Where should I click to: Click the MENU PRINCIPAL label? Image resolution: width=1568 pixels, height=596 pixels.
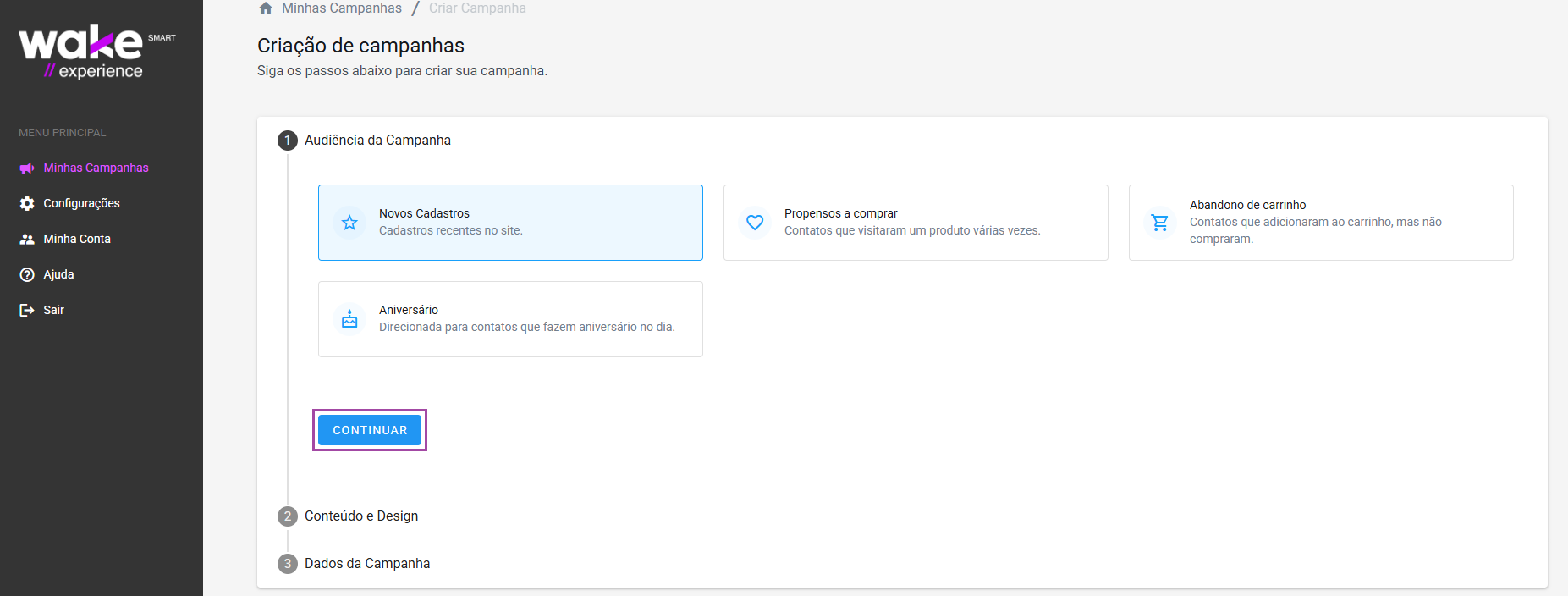[63, 133]
